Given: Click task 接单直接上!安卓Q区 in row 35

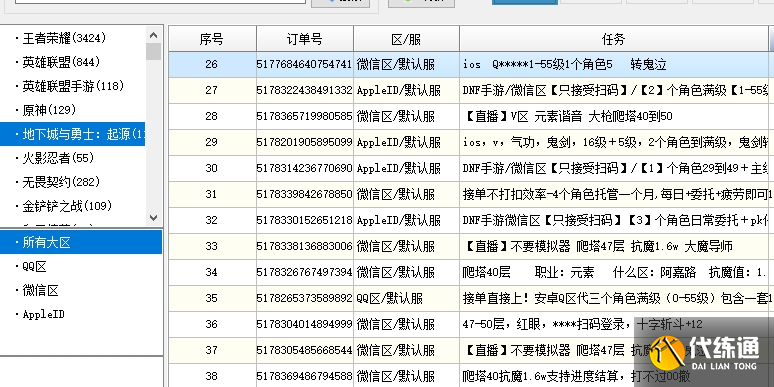Looking at the screenshot, I should 616,299.
